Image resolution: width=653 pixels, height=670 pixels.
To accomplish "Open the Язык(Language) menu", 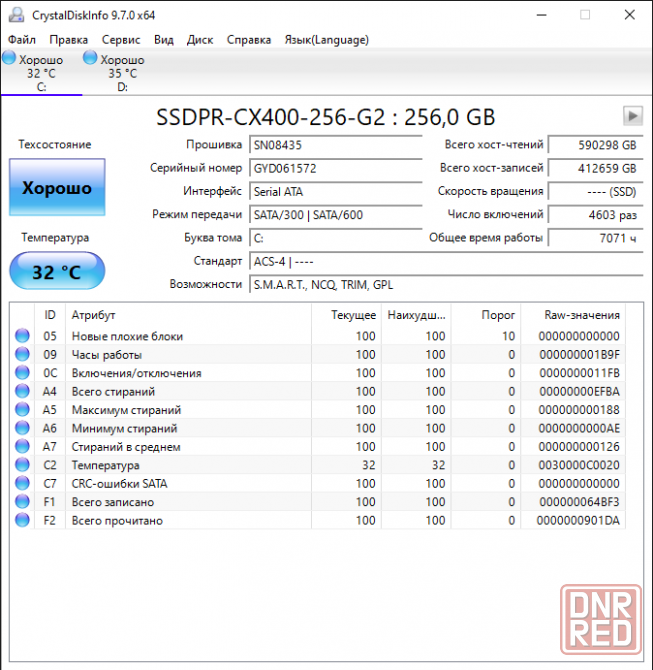I will pos(326,40).
